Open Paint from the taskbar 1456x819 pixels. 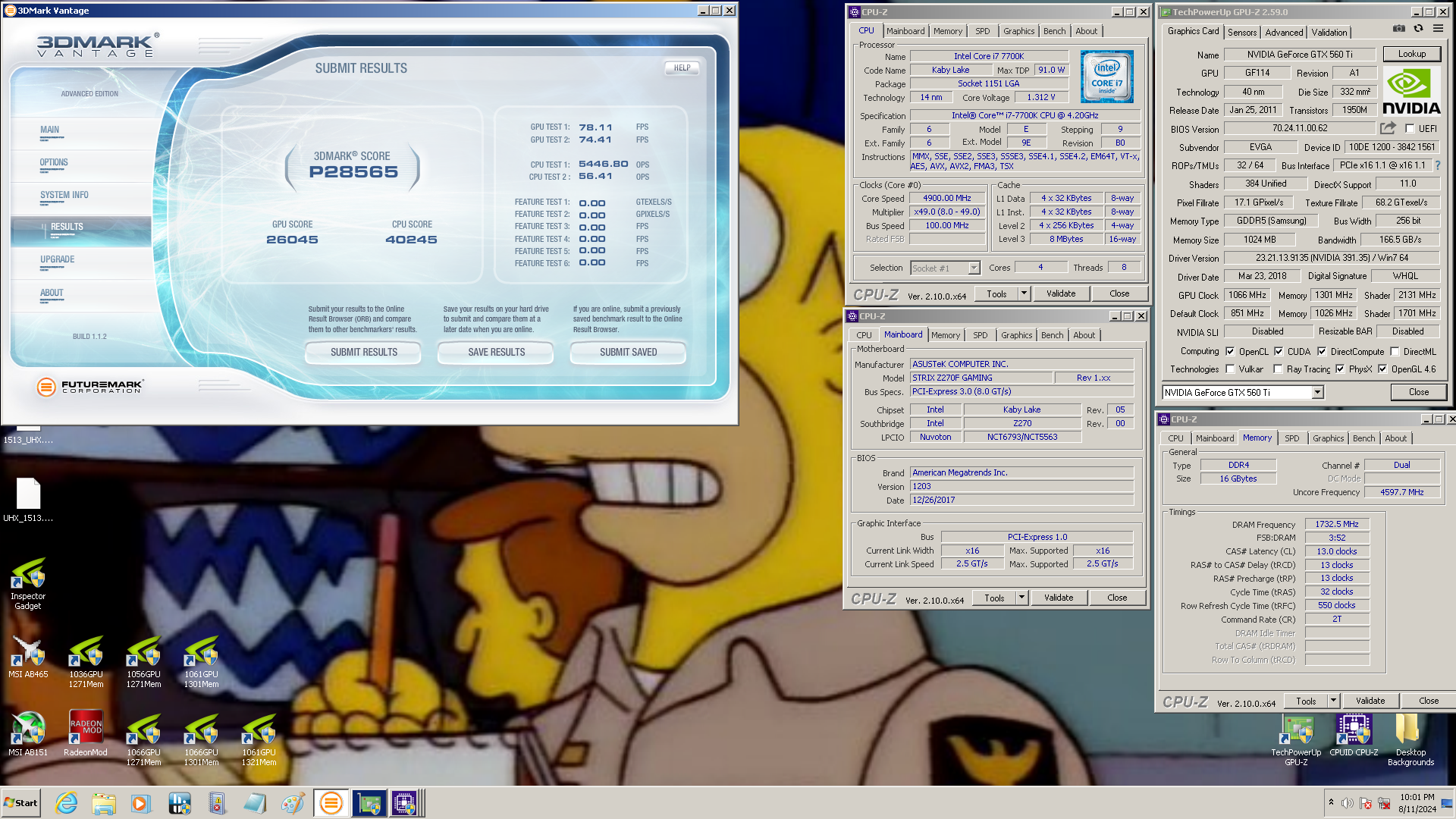292,803
